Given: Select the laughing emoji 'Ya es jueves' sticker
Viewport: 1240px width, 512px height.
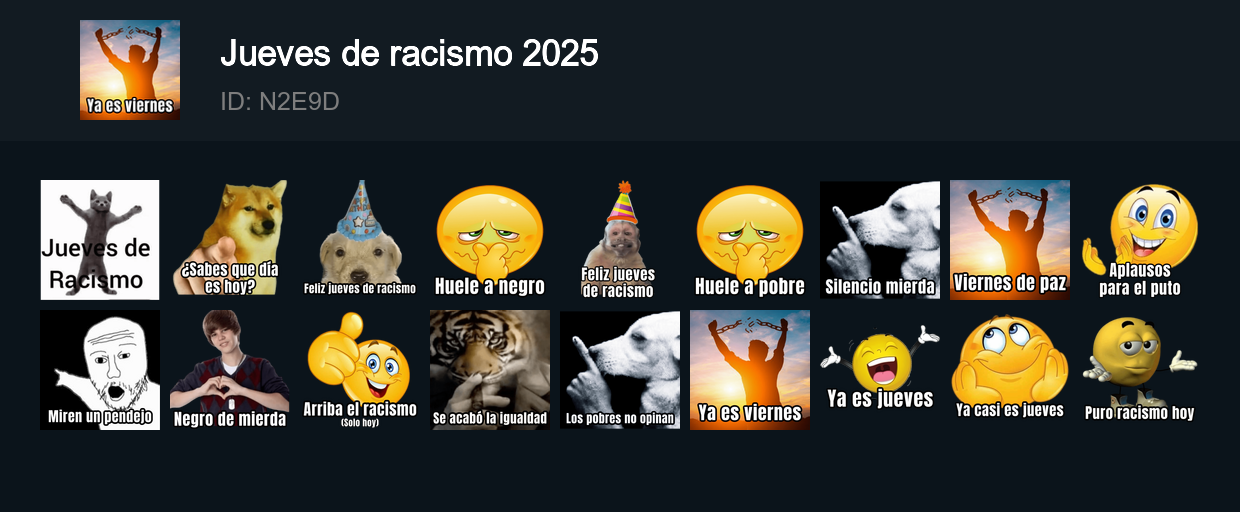Looking at the screenshot, I should click(880, 370).
